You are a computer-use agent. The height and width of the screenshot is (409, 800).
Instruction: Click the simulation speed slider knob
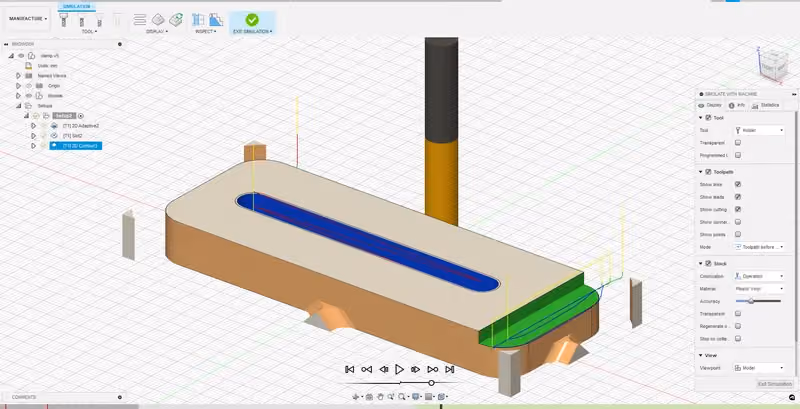coord(432,382)
